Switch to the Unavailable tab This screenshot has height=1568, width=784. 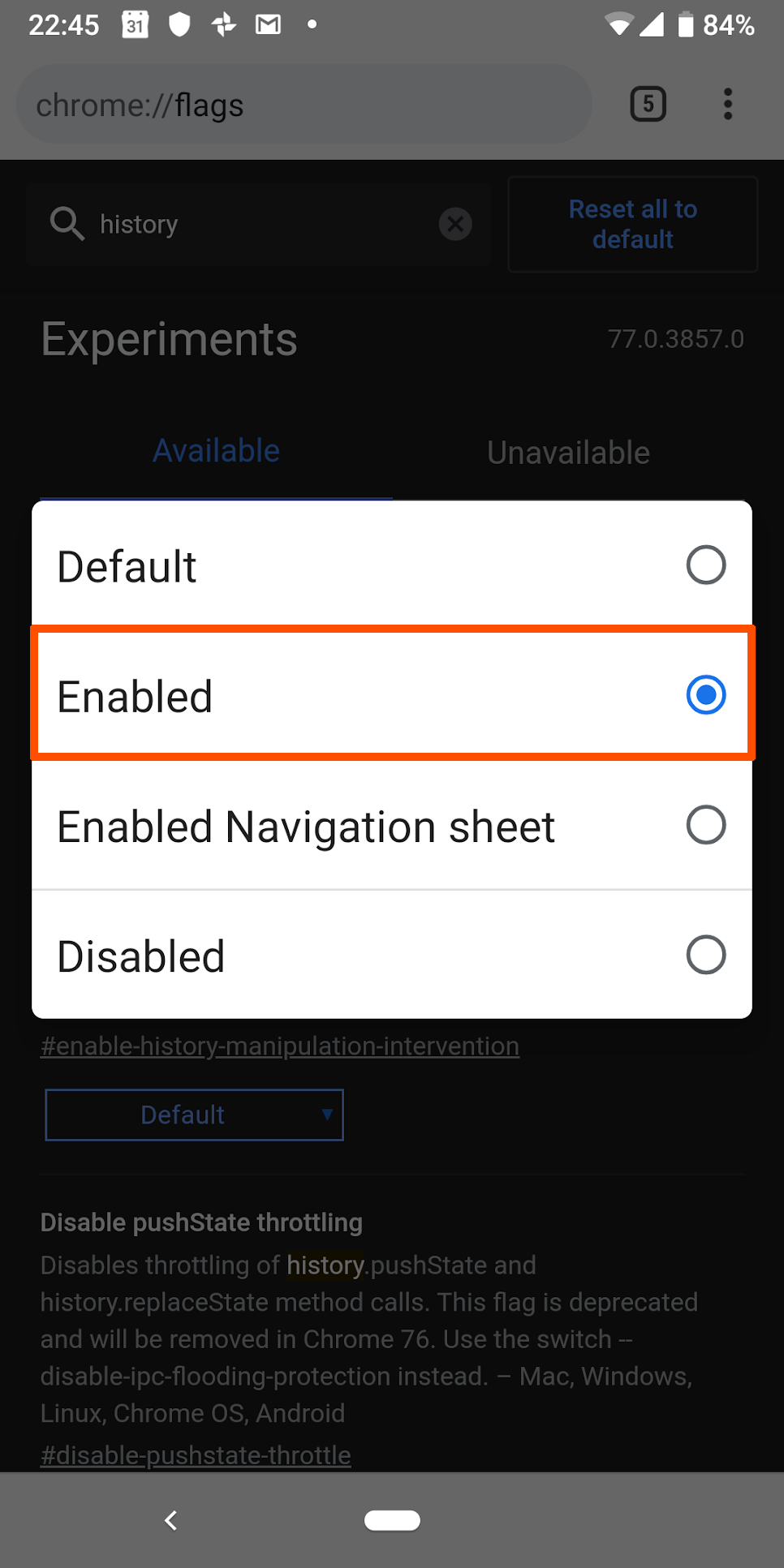tap(568, 453)
